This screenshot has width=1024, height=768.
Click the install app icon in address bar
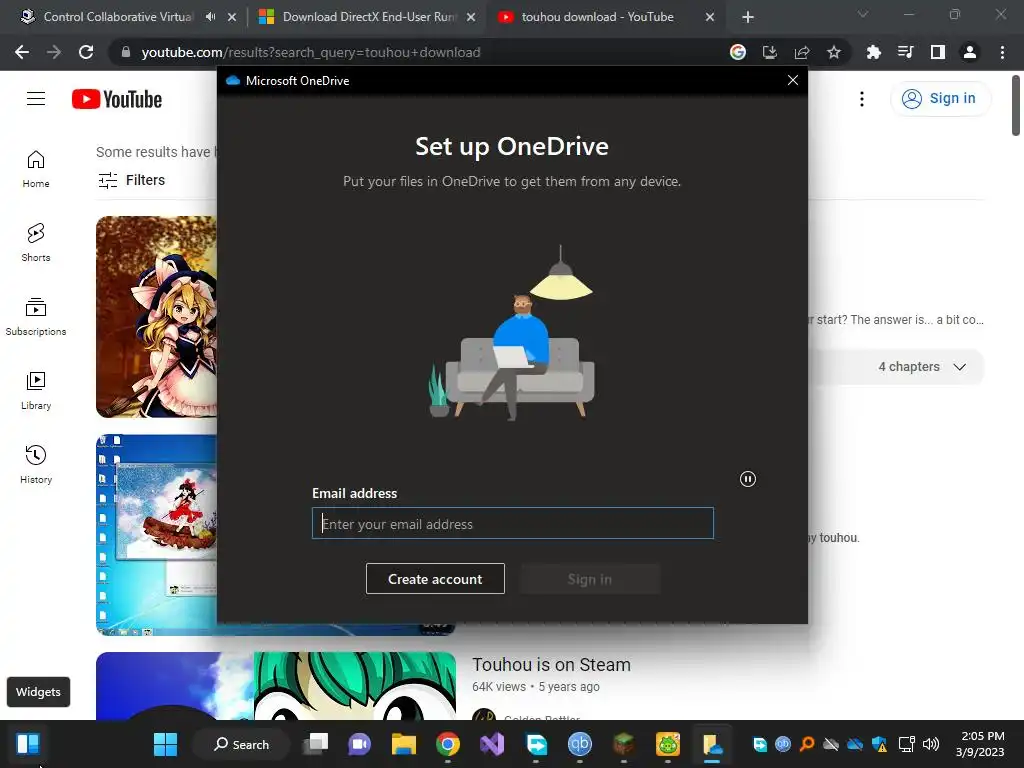coord(770,52)
